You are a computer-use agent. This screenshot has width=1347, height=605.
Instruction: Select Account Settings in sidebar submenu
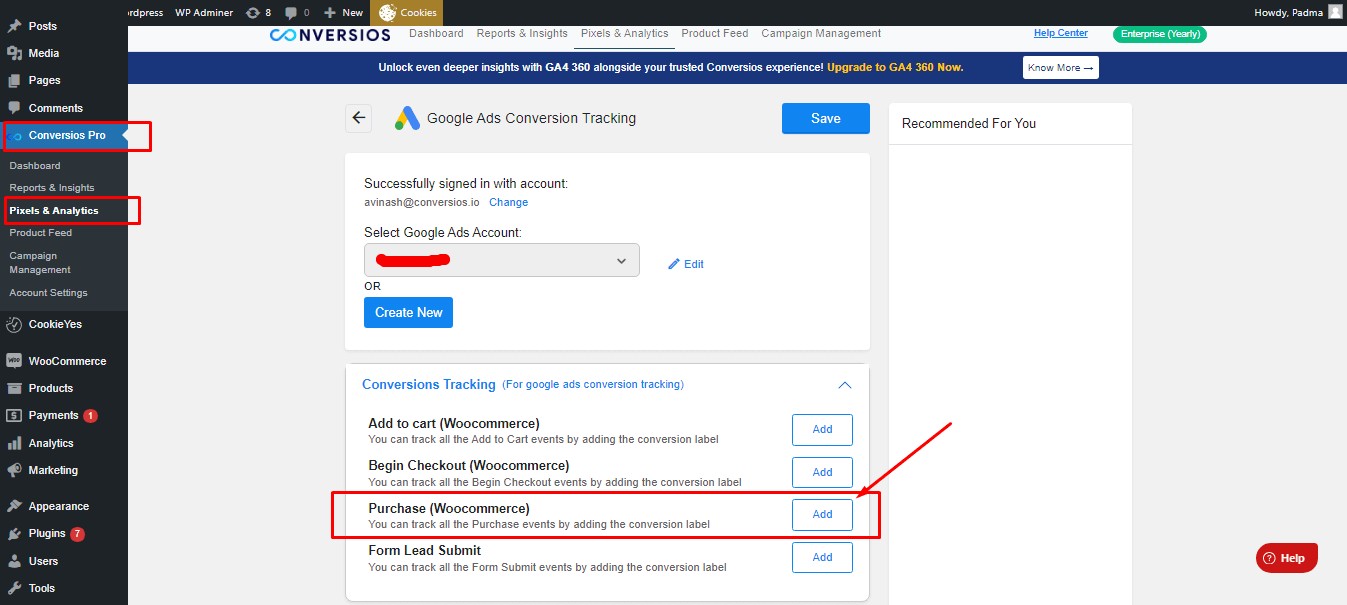point(48,293)
